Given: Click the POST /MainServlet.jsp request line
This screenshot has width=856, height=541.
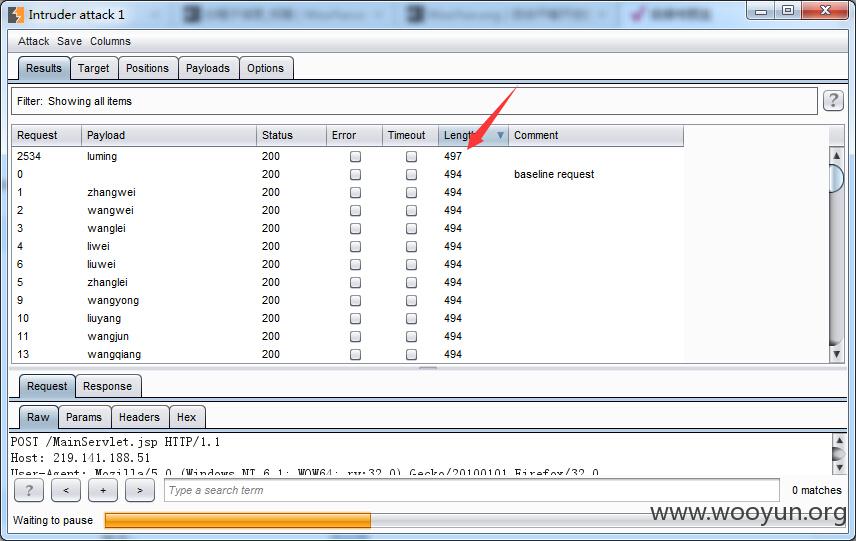Looking at the screenshot, I should click(115, 442).
